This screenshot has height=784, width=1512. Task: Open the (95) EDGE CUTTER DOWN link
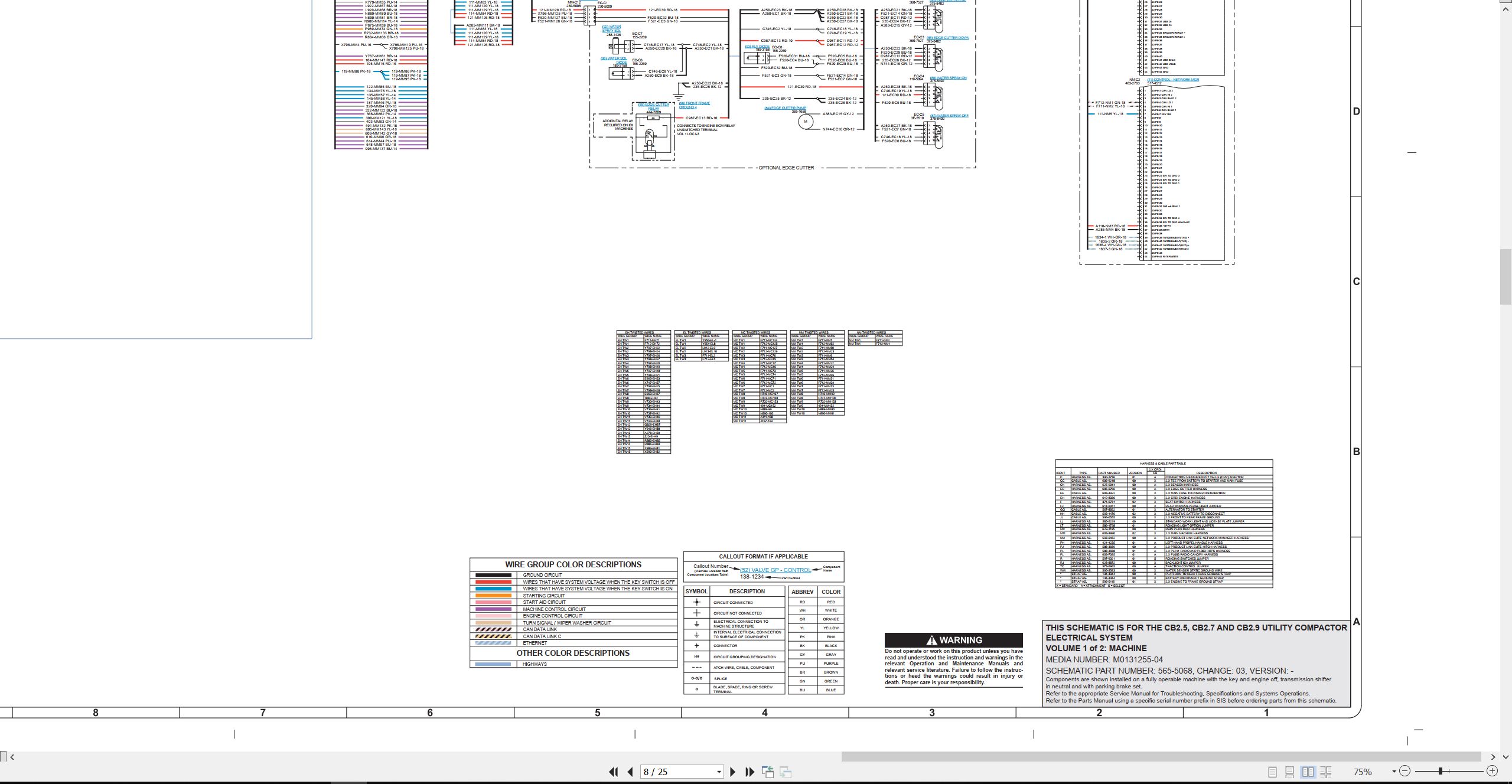tap(948, 38)
